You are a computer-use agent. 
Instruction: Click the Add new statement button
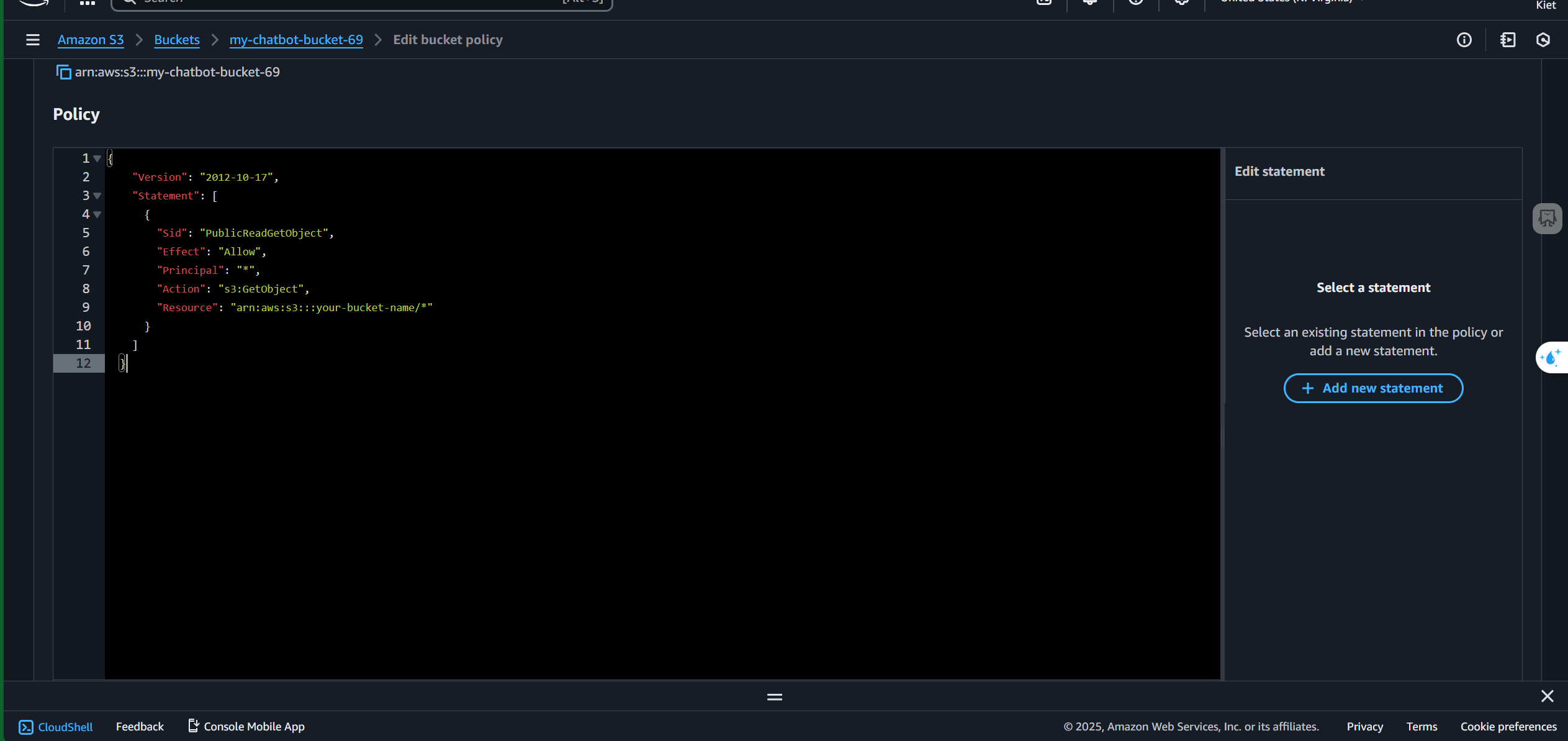[x=1373, y=388]
